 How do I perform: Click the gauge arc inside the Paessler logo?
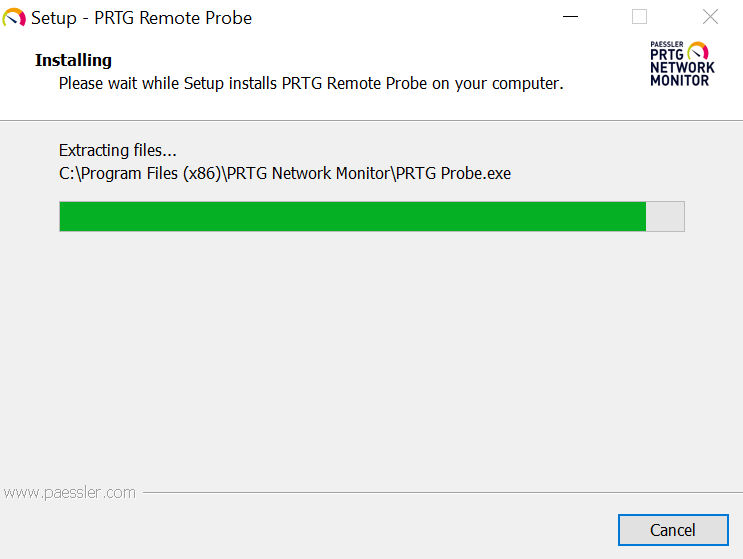point(698,50)
